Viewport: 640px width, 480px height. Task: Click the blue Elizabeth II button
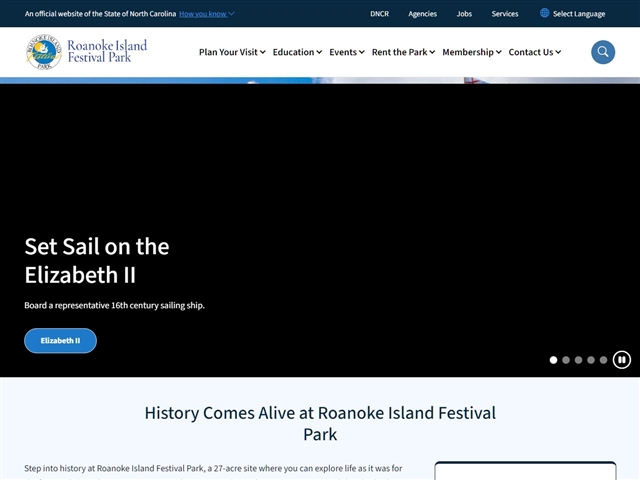[60, 340]
